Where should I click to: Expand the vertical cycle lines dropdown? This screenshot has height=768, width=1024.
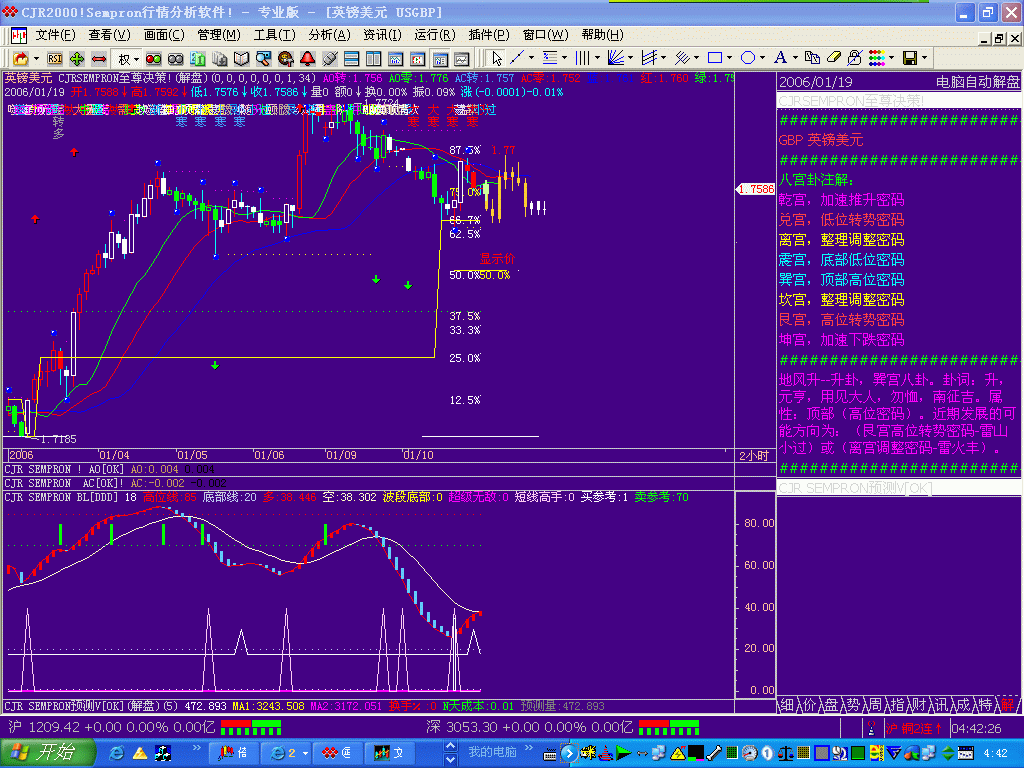click(597, 58)
